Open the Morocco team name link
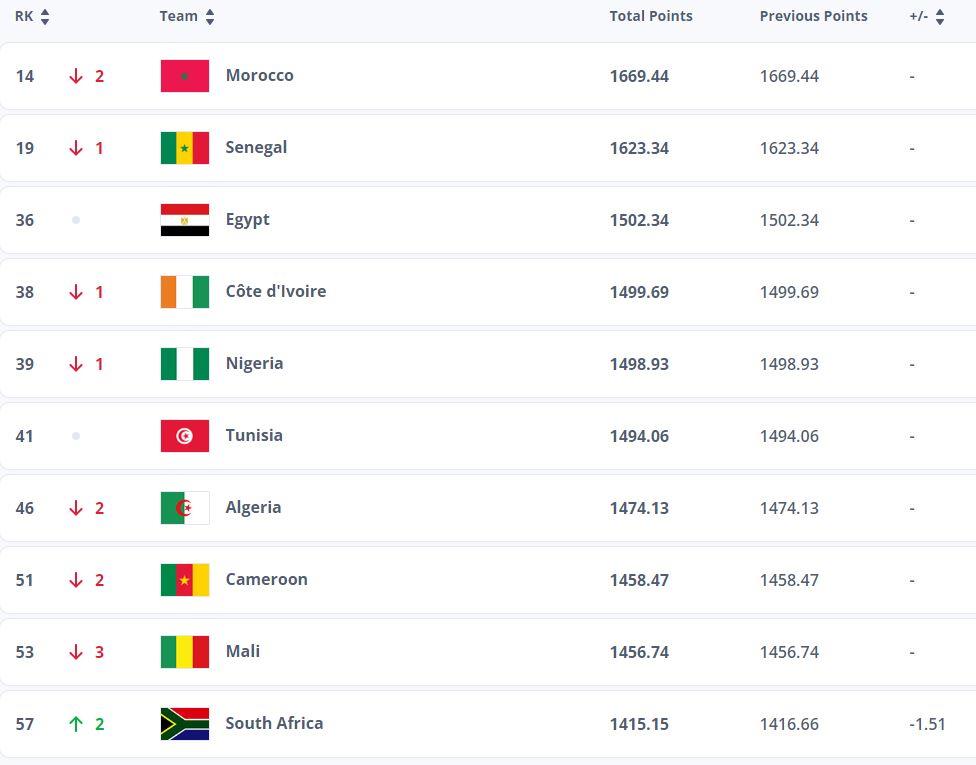Image resolution: width=976 pixels, height=765 pixels. point(260,75)
